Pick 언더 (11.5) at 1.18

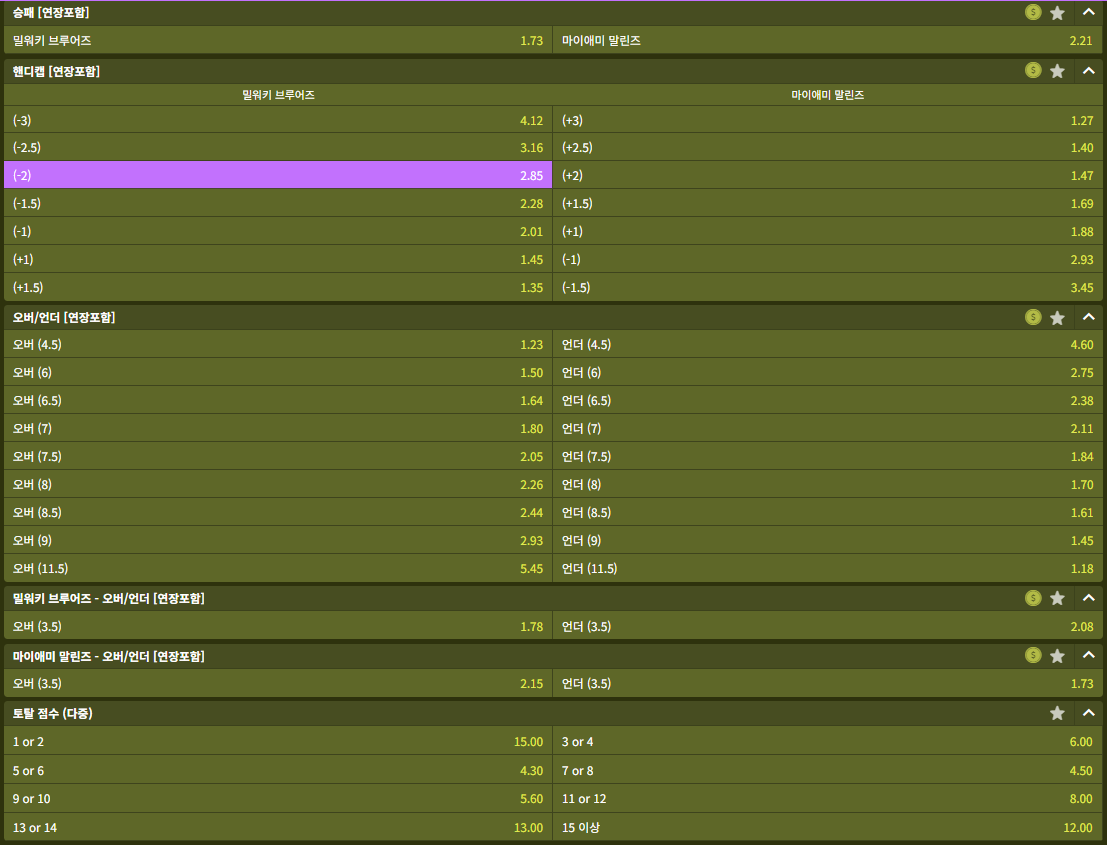click(x=827, y=568)
